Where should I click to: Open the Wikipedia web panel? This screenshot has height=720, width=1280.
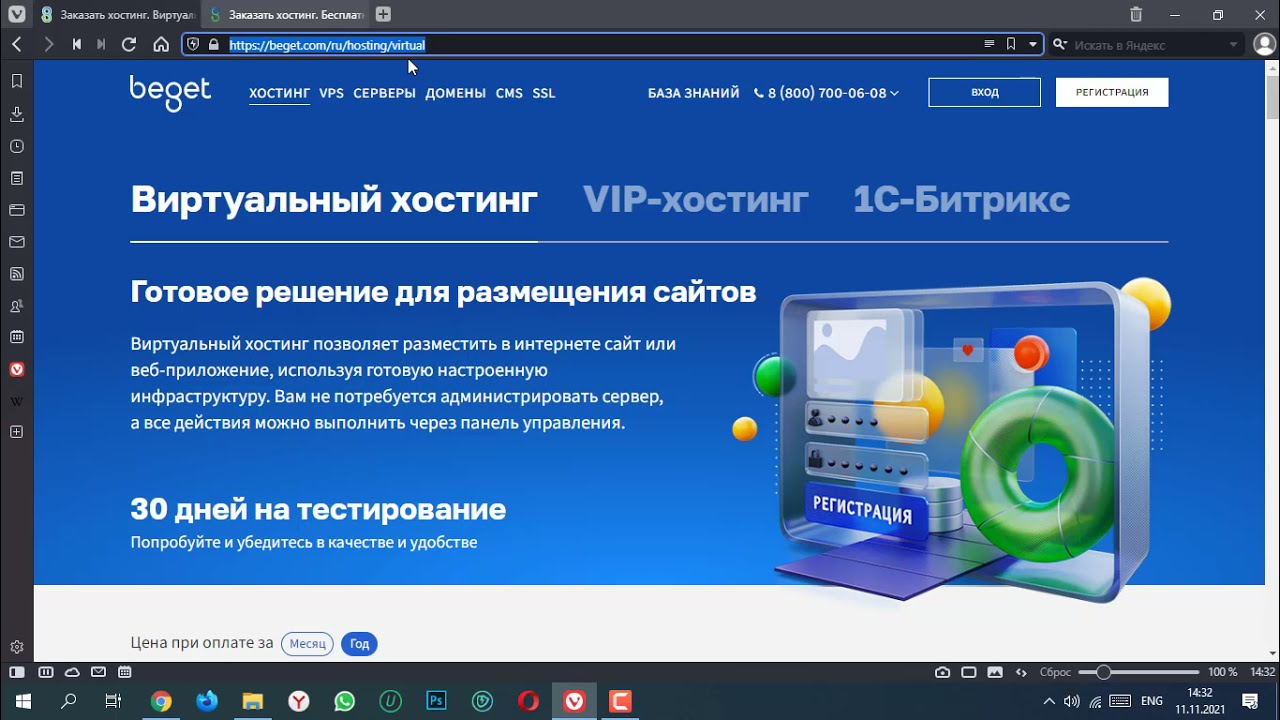coord(17,401)
